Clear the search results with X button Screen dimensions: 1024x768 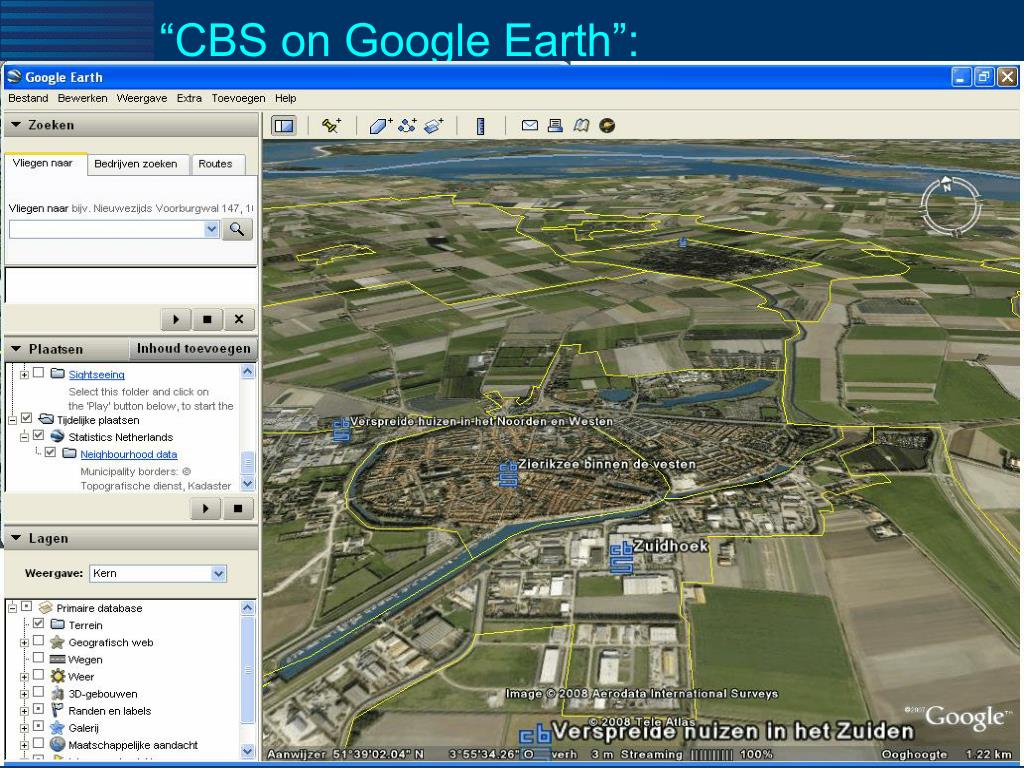pyautogui.click(x=239, y=319)
